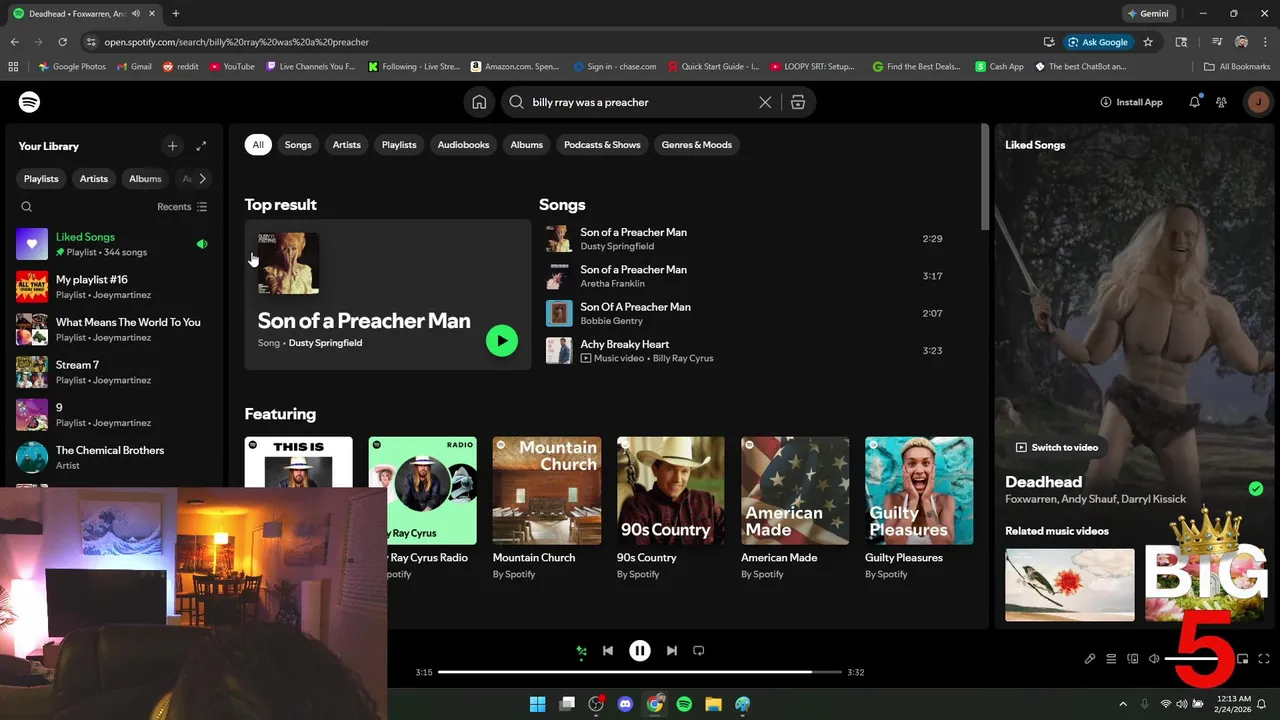
Task: Toggle repeat in the player
Action: pyautogui.click(x=699, y=651)
